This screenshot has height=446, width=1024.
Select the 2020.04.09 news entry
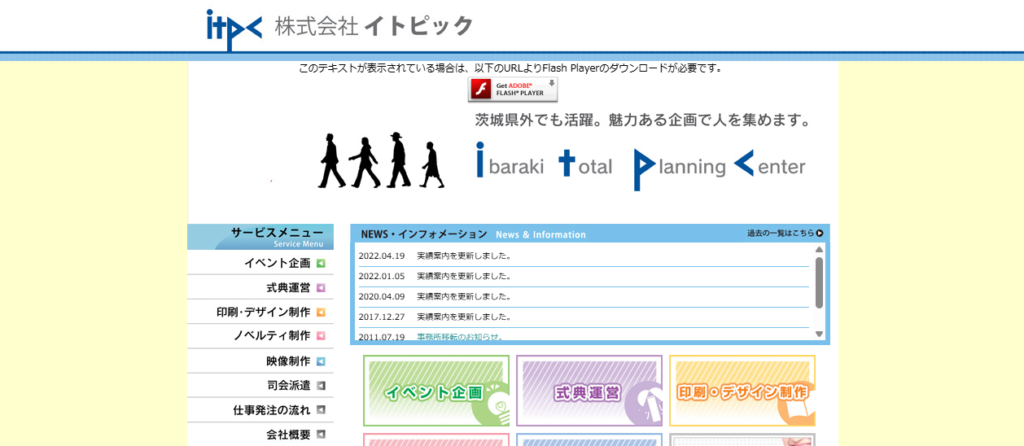pyautogui.click(x=583, y=296)
